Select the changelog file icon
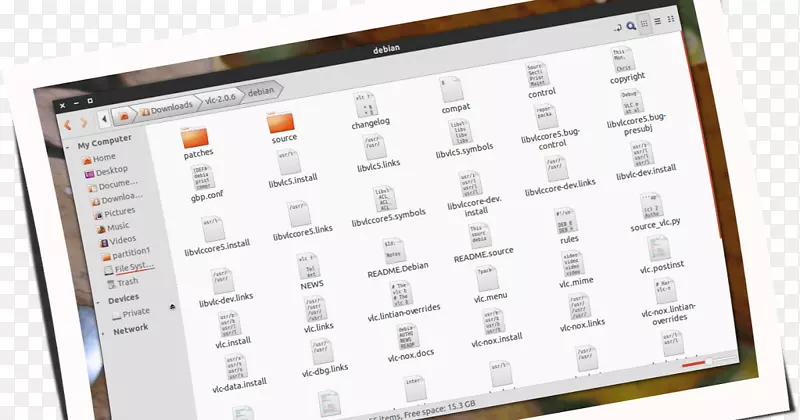 click(x=365, y=105)
